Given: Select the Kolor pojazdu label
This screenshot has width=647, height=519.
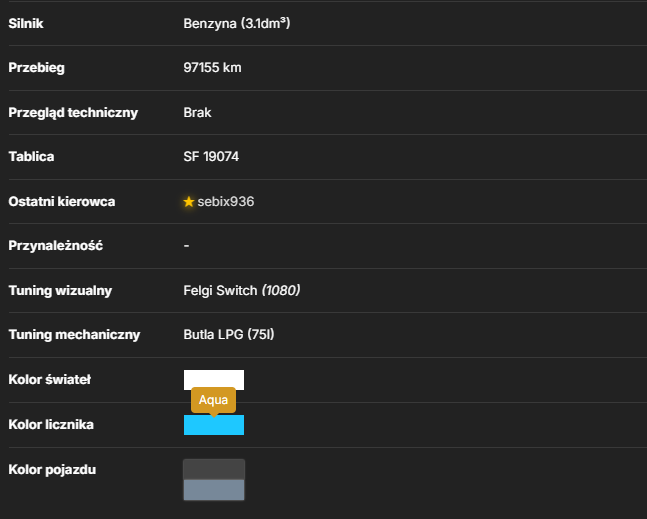Looking at the screenshot, I should tap(52, 470).
